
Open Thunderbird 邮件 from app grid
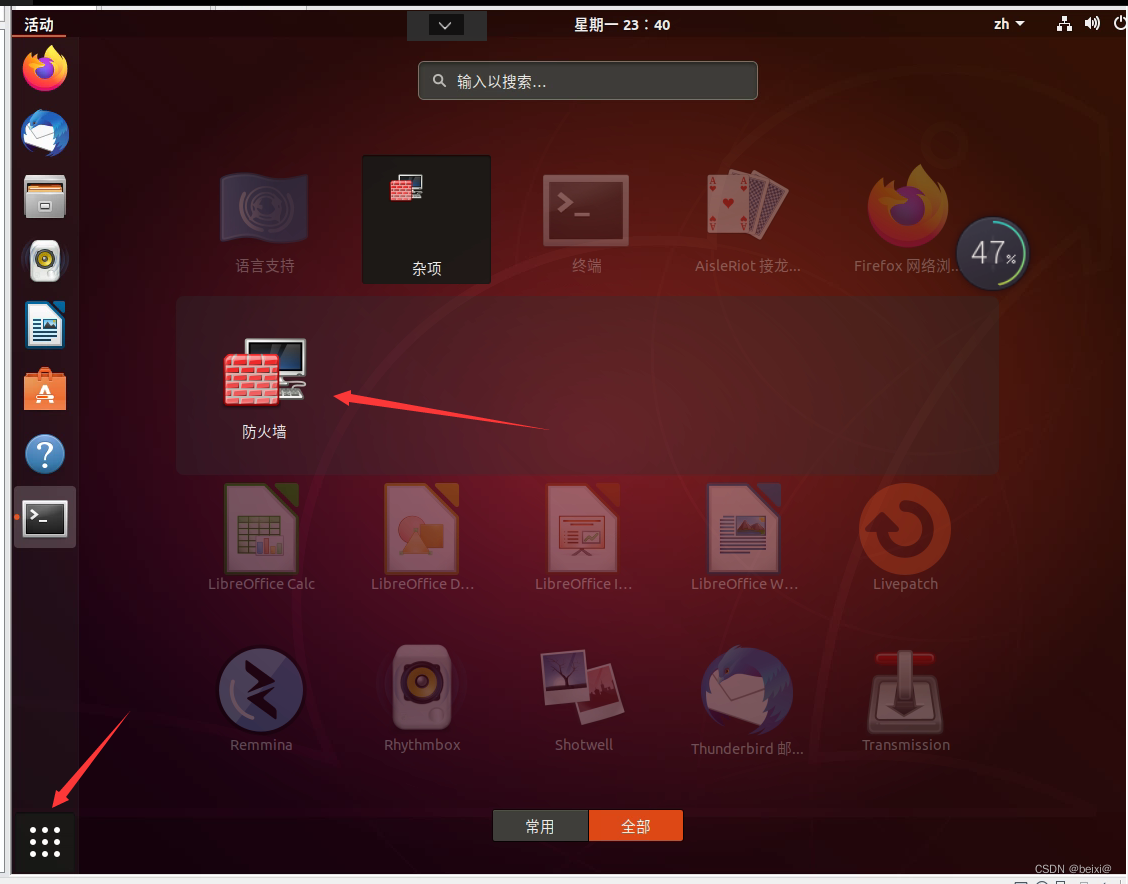(747, 701)
